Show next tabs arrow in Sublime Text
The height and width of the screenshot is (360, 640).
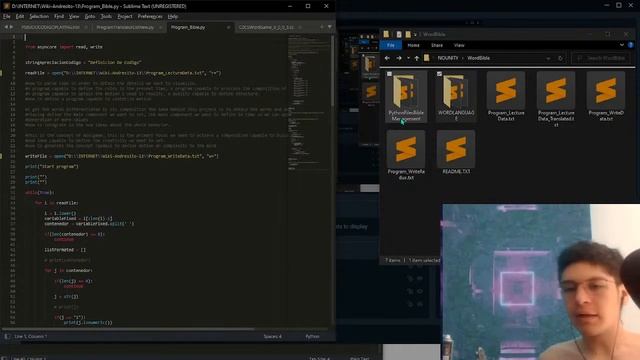[x=11, y=27]
